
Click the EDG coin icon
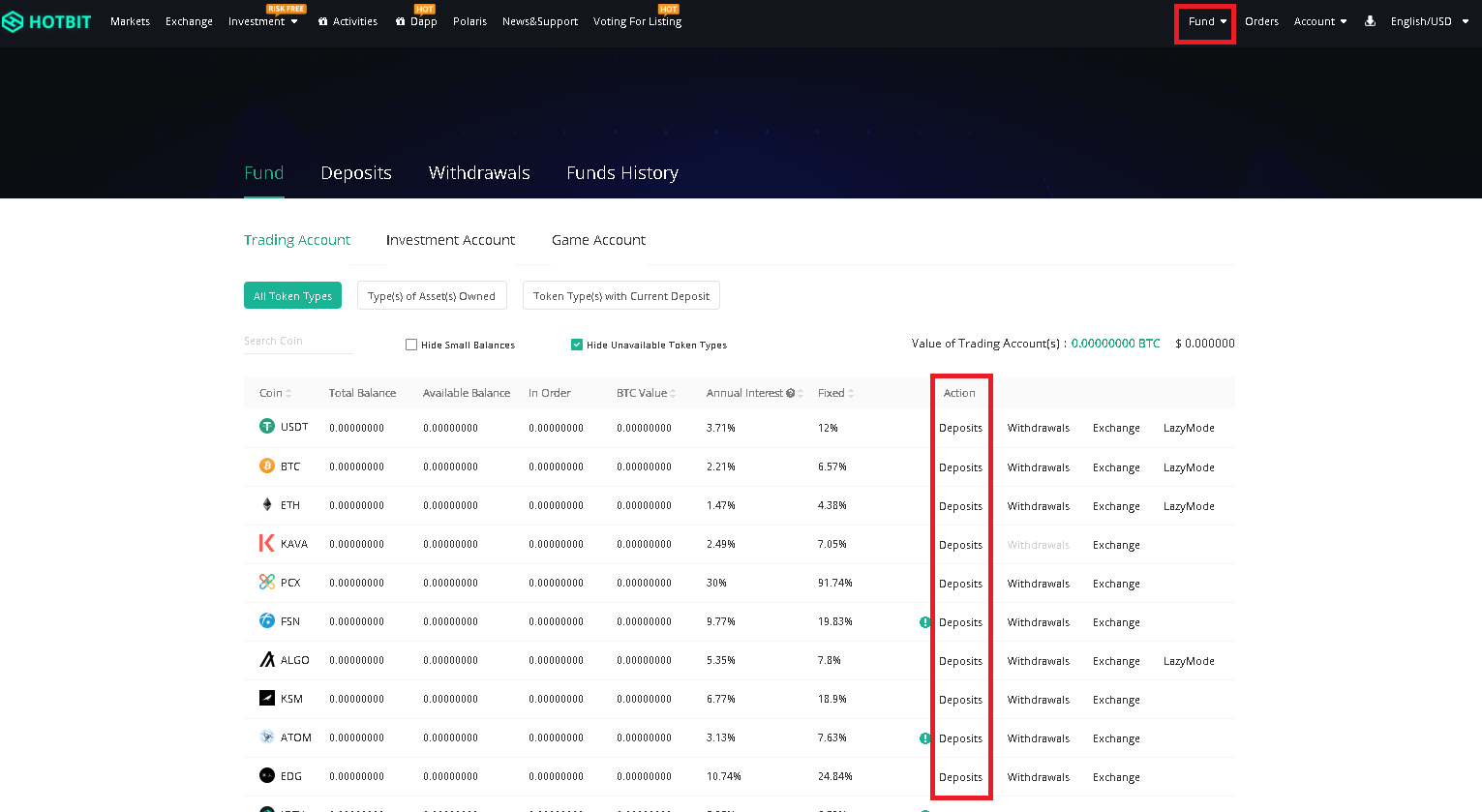(267, 775)
